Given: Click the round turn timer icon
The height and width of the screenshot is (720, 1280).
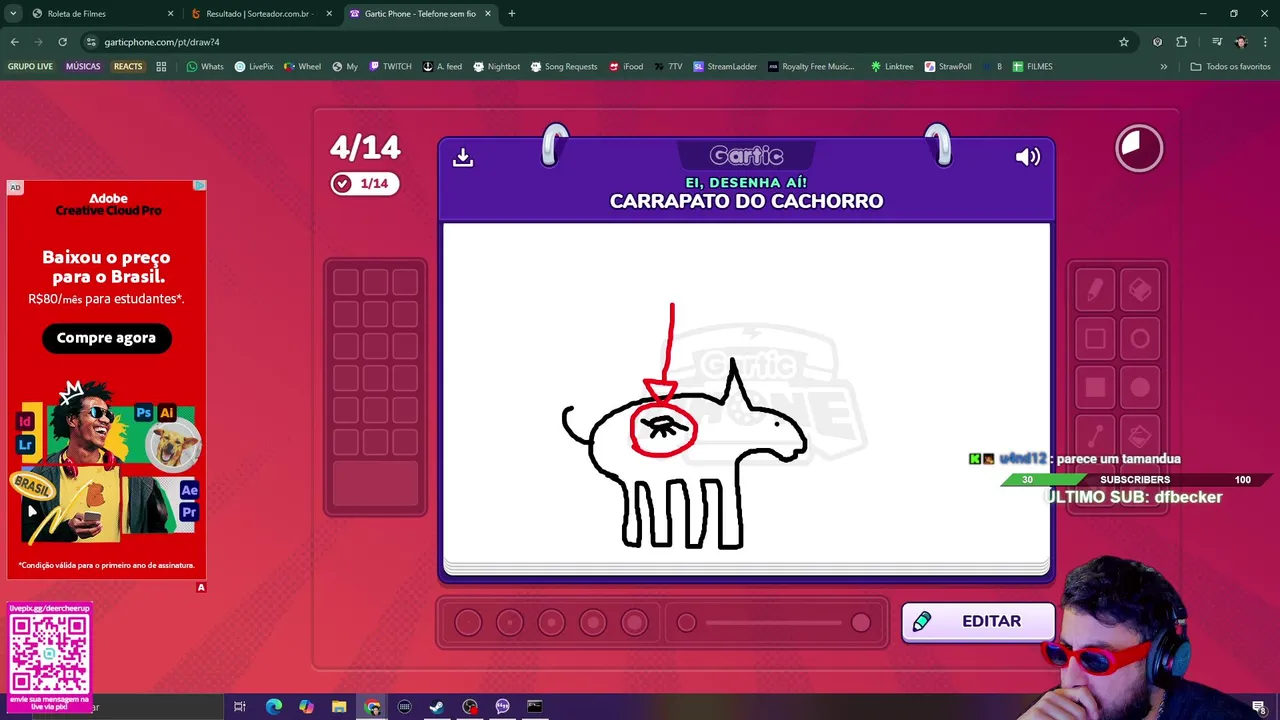Looking at the screenshot, I should point(1139,148).
